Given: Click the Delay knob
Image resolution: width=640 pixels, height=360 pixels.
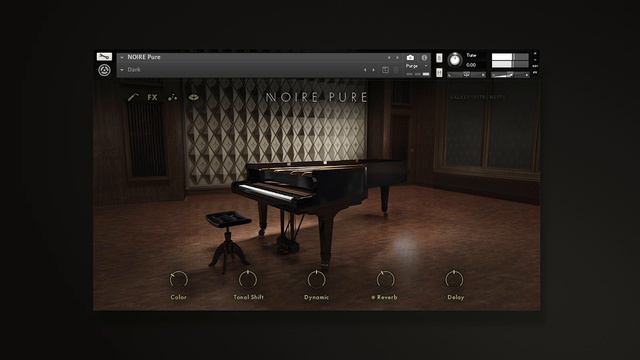Looking at the screenshot, I should (454, 280).
